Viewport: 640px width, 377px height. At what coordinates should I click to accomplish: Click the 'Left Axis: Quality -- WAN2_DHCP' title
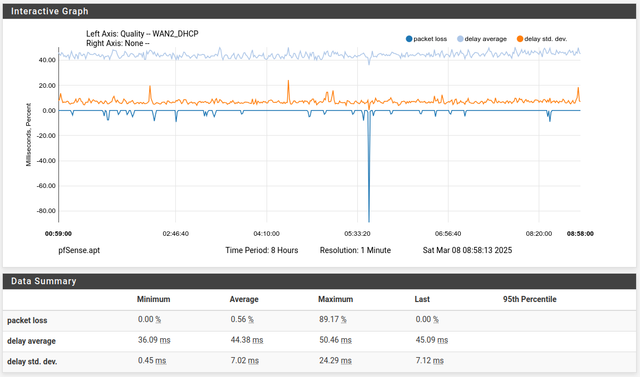point(142,34)
